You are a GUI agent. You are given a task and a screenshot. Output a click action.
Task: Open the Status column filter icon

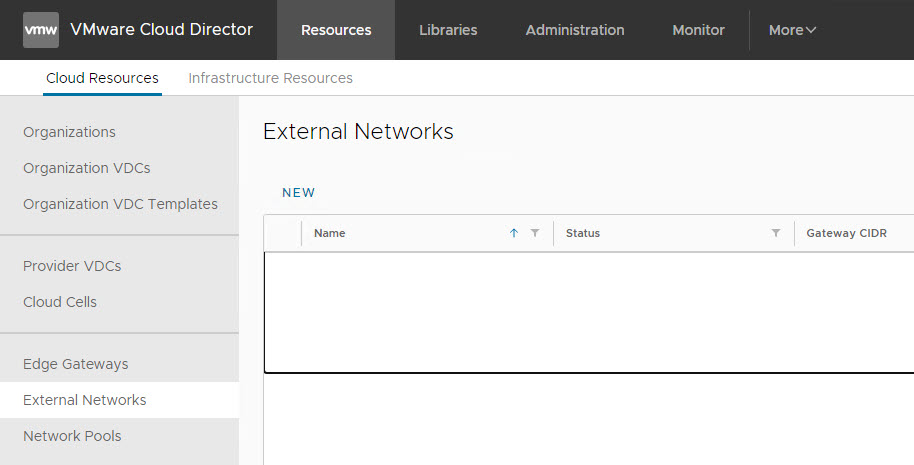coord(776,233)
